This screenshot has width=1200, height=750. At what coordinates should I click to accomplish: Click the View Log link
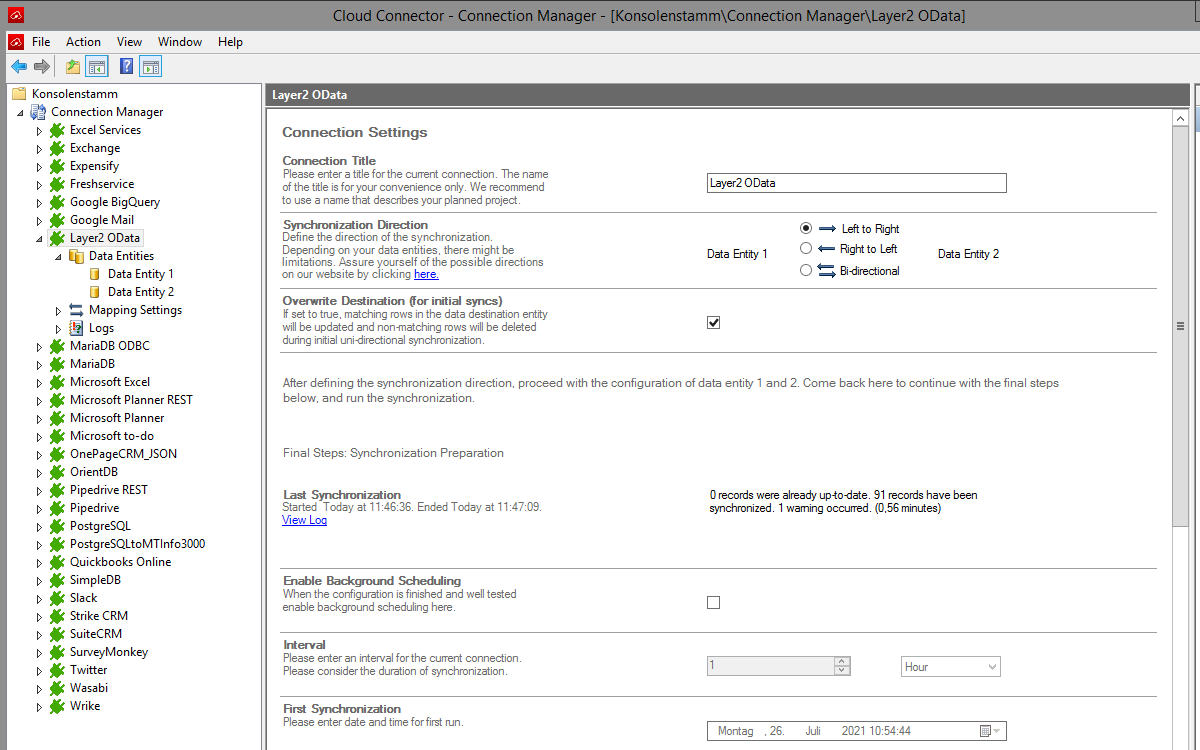click(304, 520)
